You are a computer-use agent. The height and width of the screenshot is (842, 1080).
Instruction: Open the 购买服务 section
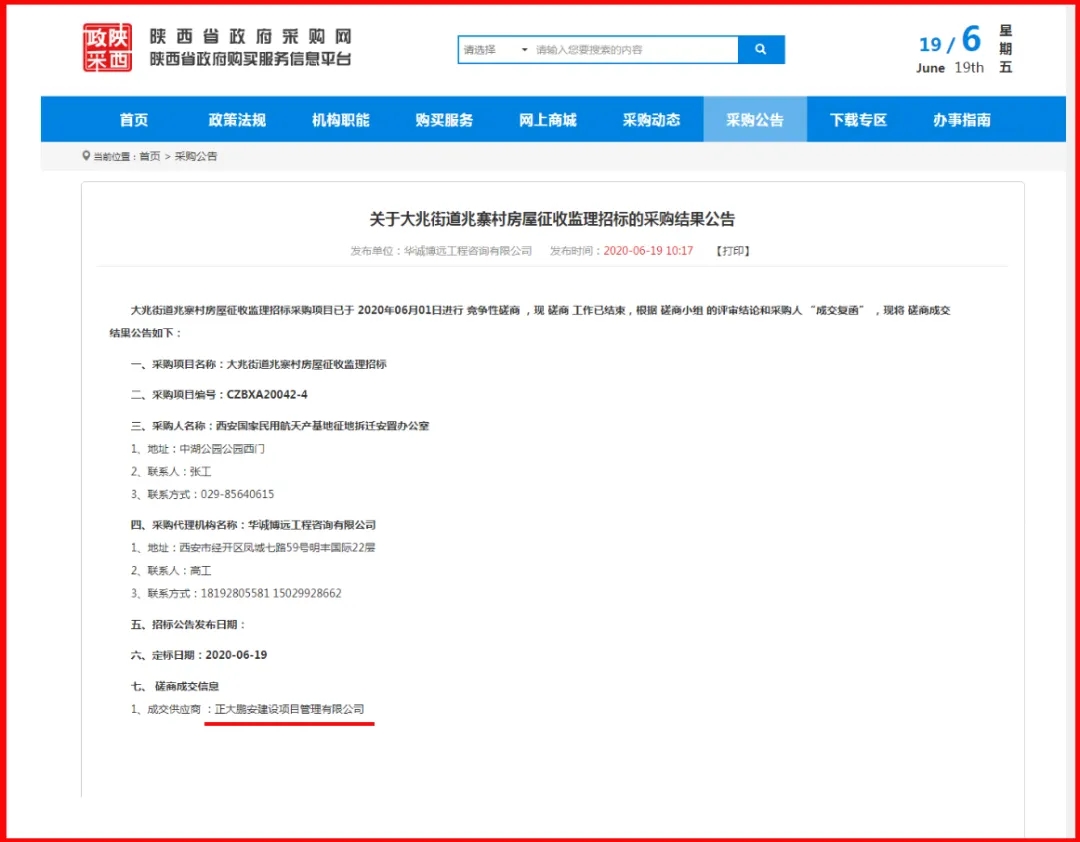point(444,120)
